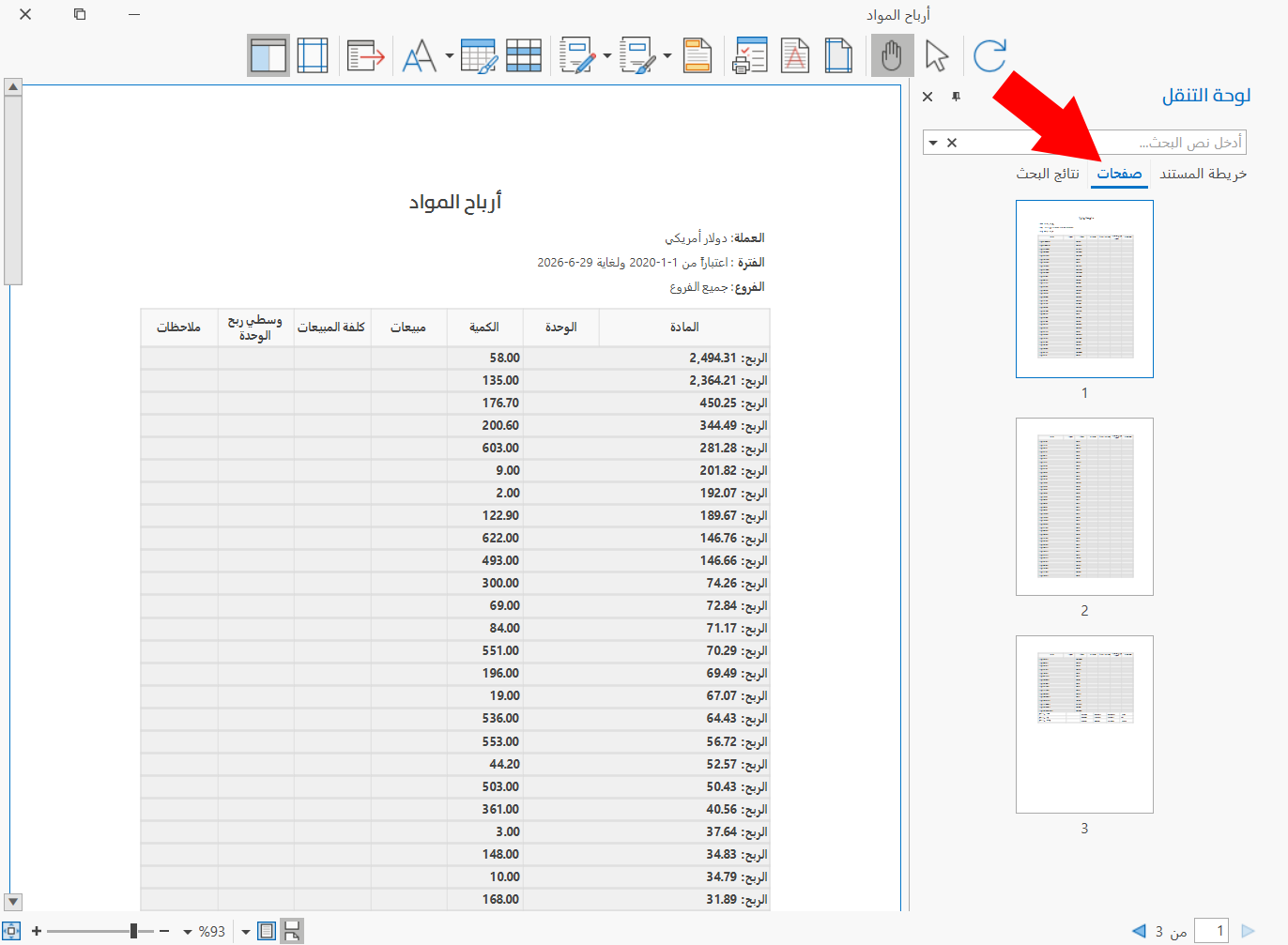
Task: Expand dropdown beside the paintbrush format icon
Action: coord(667,55)
